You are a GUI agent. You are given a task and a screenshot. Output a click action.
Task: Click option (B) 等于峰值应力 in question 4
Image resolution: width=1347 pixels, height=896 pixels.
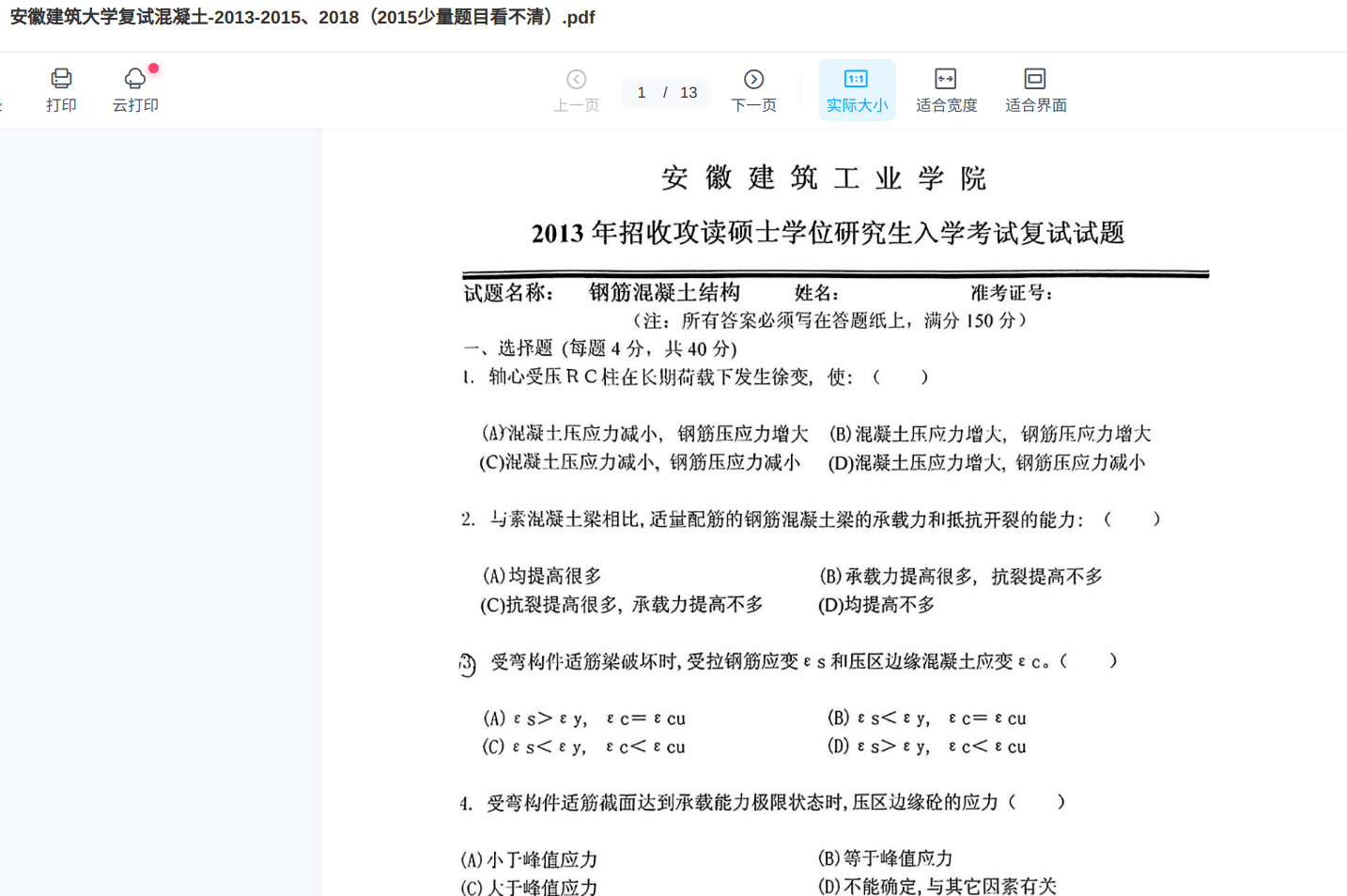tap(885, 858)
